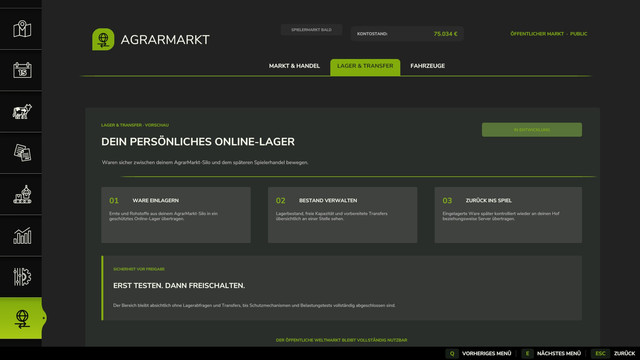Click the 75.034 € balance value
The width and height of the screenshot is (640, 360).
pyautogui.click(x=445, y=34)
